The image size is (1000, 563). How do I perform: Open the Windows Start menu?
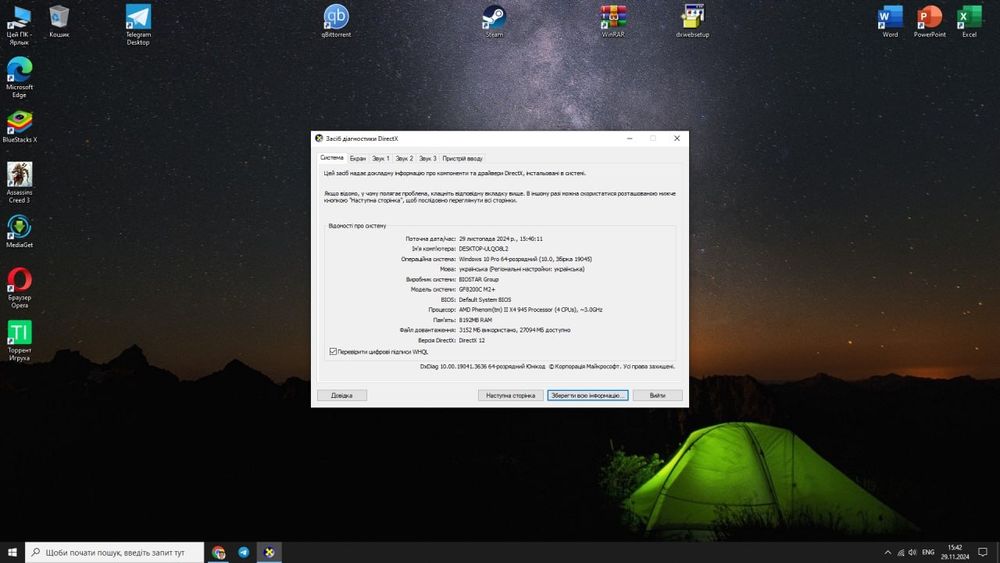[x=12, y=552]
